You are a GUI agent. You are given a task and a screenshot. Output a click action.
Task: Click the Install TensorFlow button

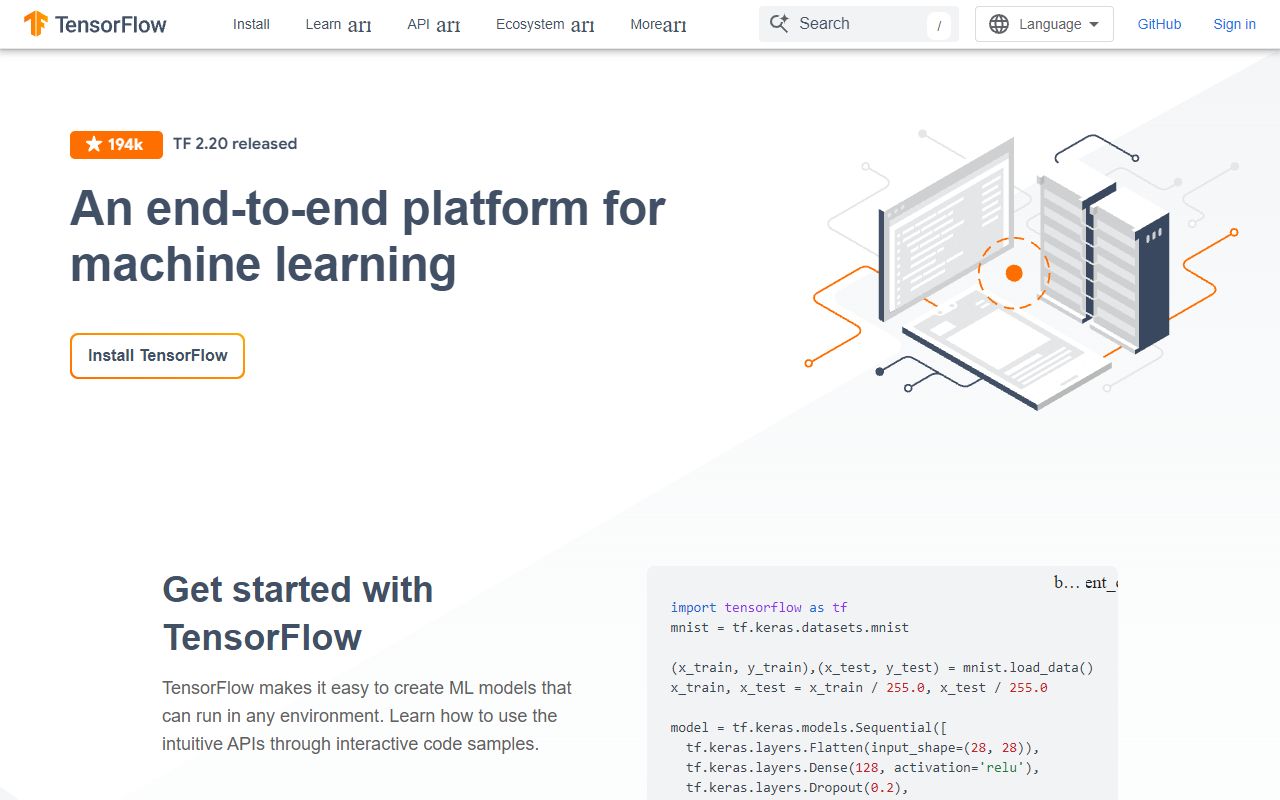point(157,355)
